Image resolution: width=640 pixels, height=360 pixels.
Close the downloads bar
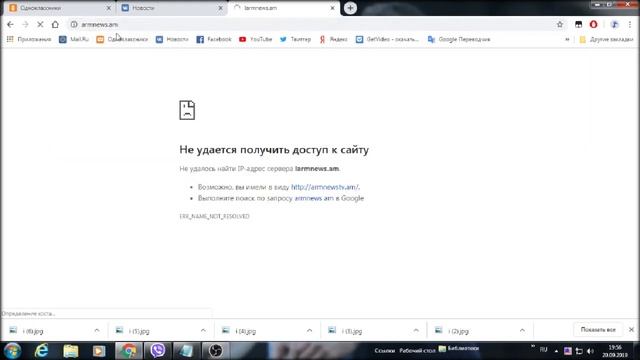631,330
